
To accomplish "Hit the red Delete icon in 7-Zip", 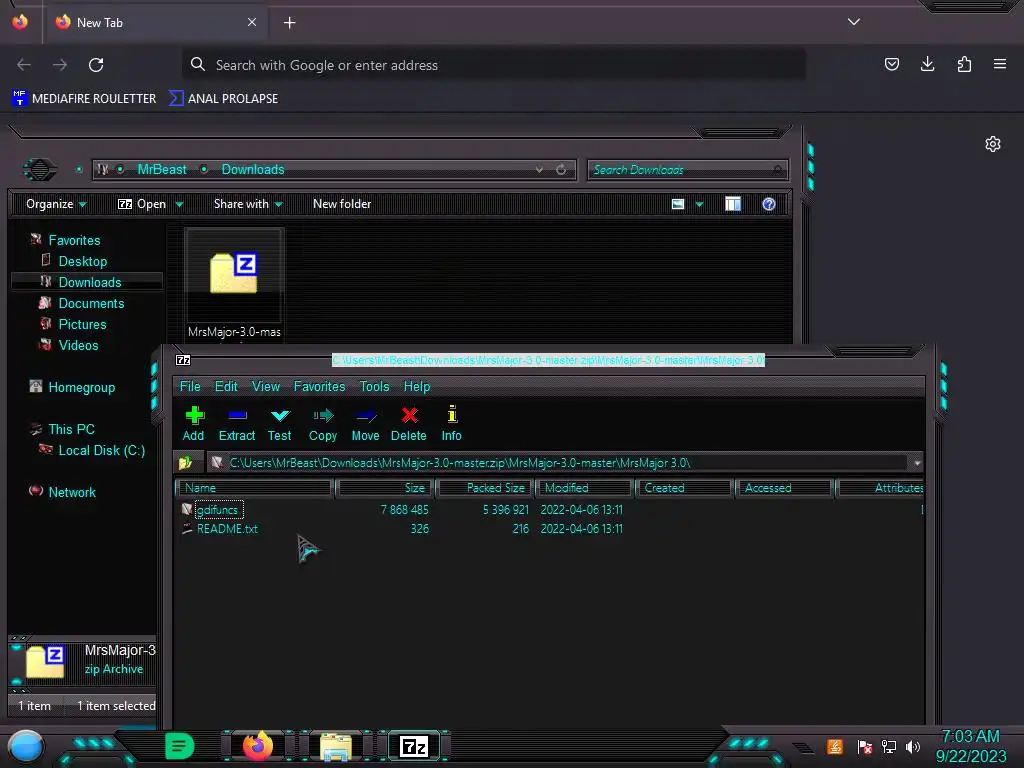I will tap(409, 424).
